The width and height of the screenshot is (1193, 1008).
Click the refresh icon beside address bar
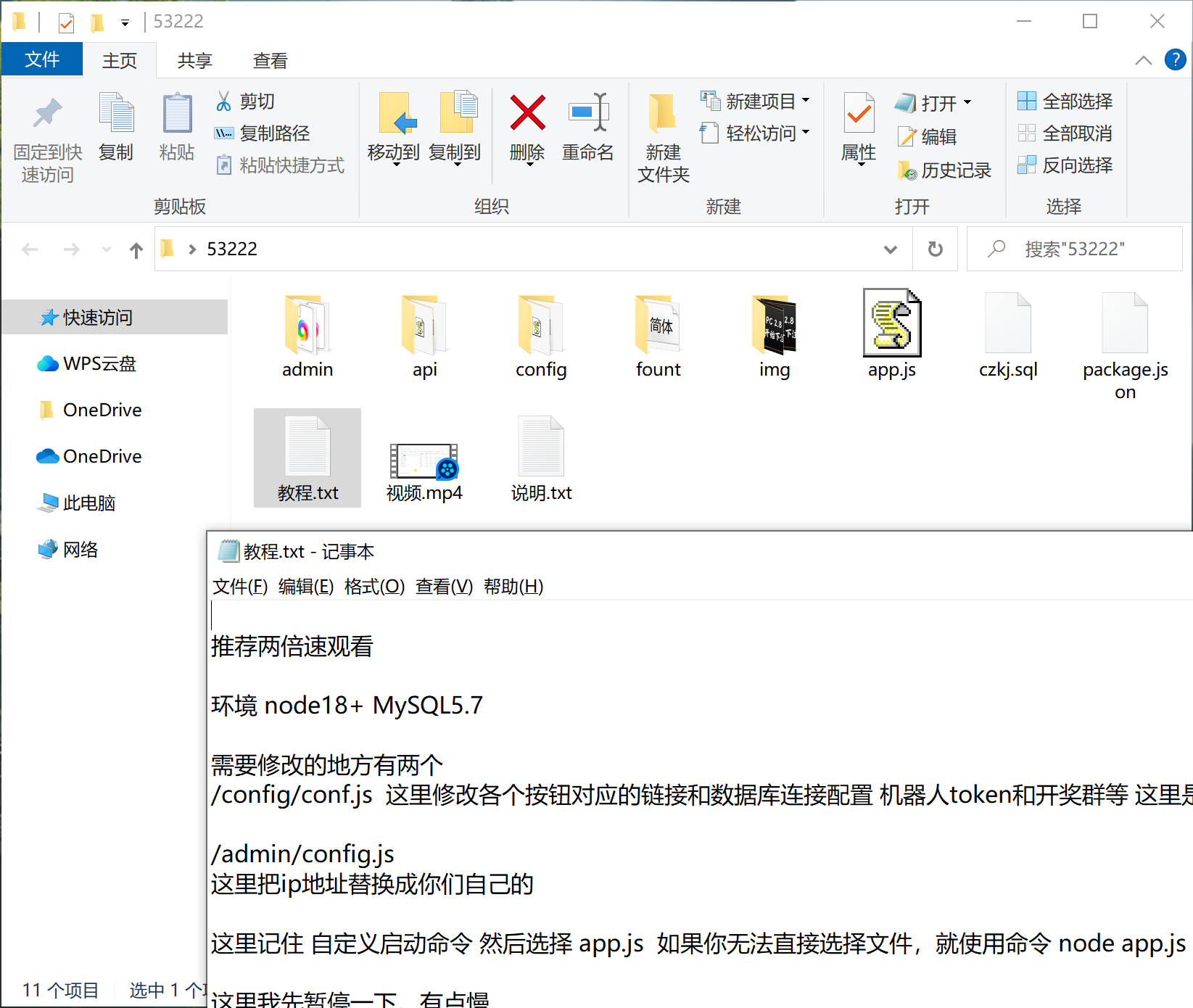tap(936, 249)
